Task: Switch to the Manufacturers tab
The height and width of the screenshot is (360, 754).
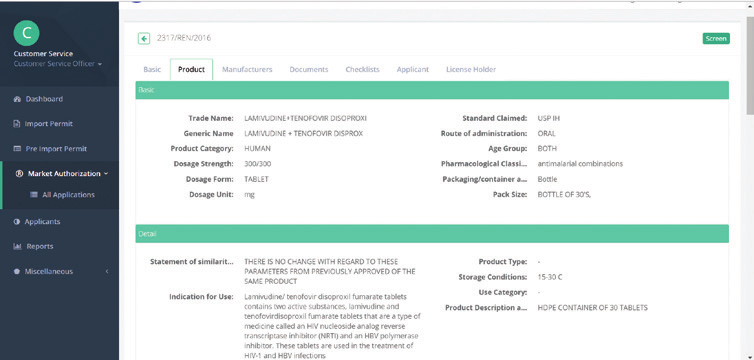Action: click(247, 69)
